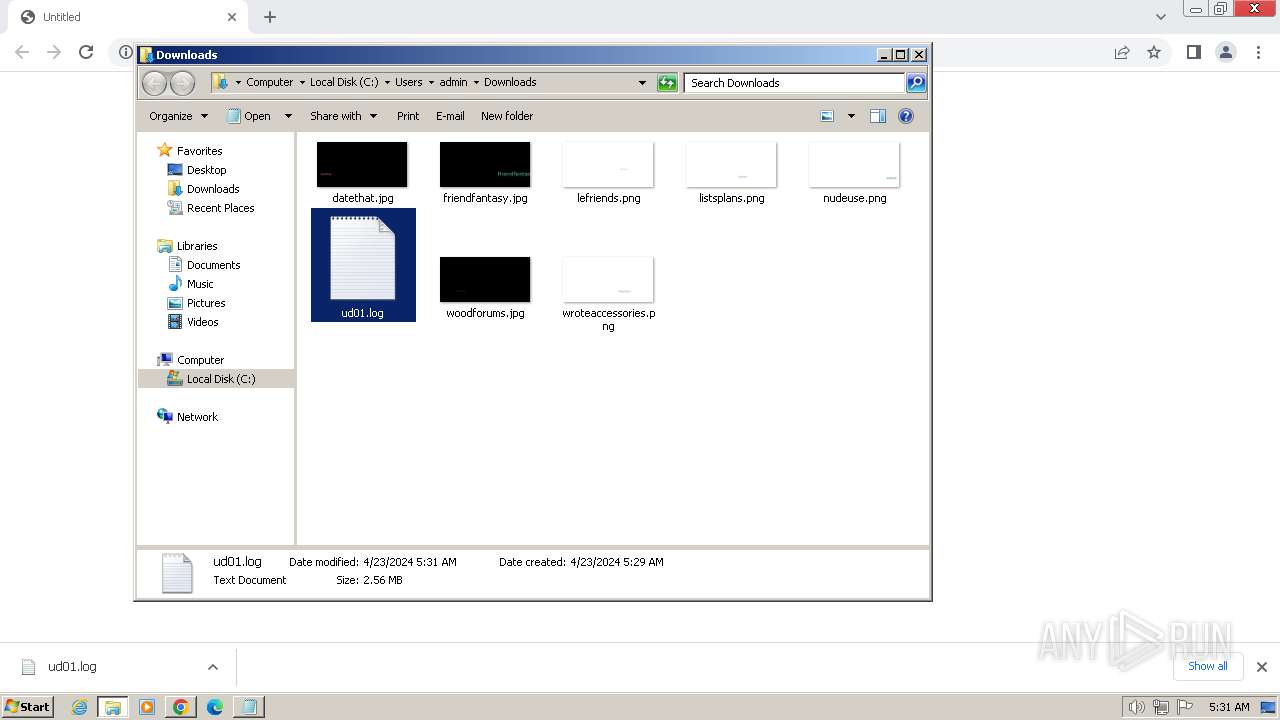Open the Organize dropdown menu
Image resolution: width=1280 pixels, height=720 pixels.
click(179, 116)
